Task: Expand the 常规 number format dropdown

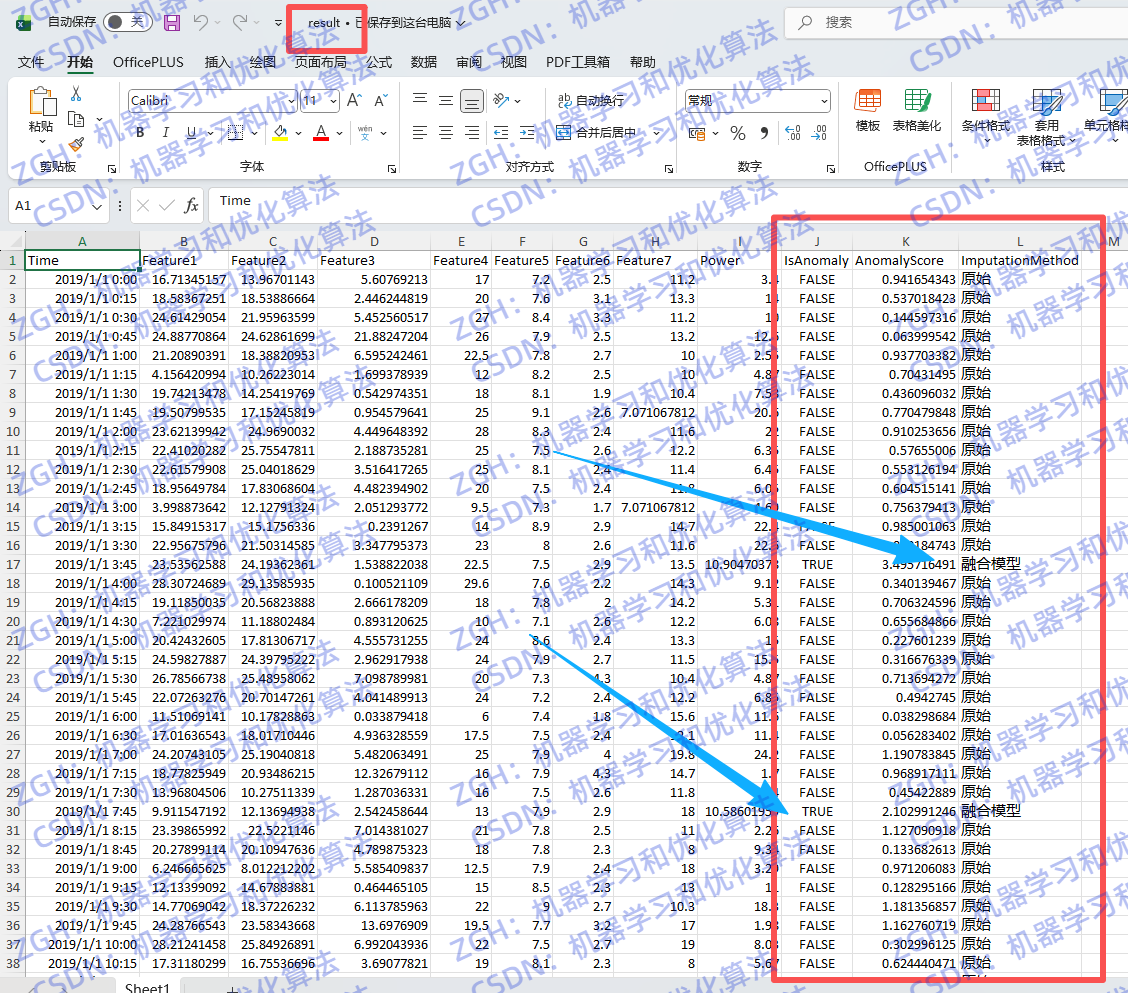Action: (823, 101)
